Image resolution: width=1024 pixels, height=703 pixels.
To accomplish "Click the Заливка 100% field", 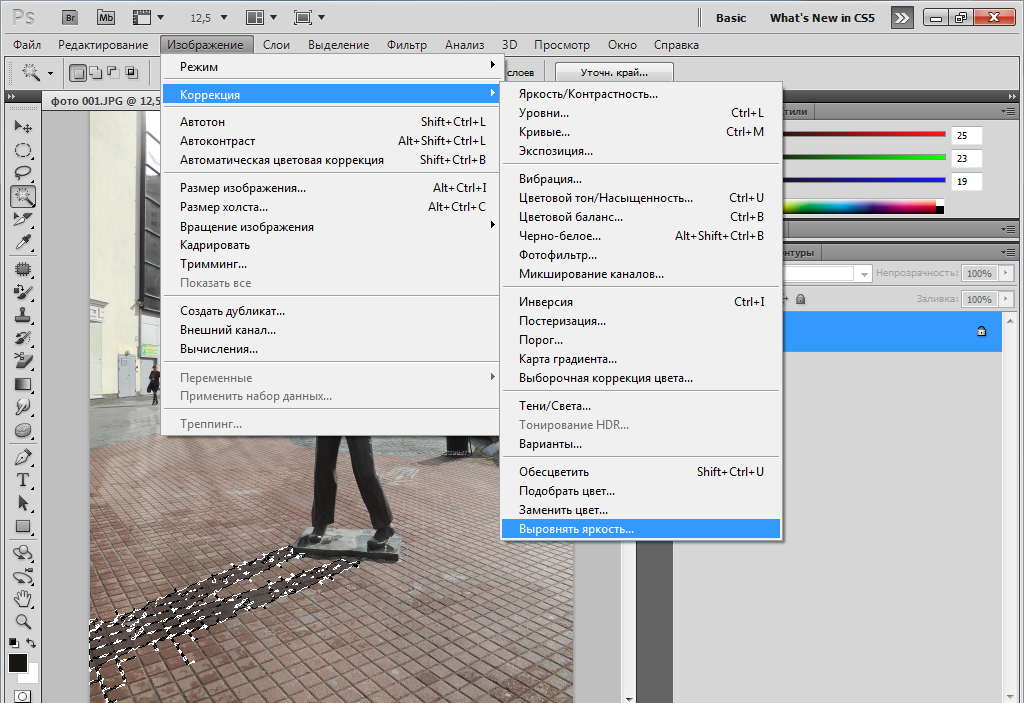I will click(x=979, y=299).
